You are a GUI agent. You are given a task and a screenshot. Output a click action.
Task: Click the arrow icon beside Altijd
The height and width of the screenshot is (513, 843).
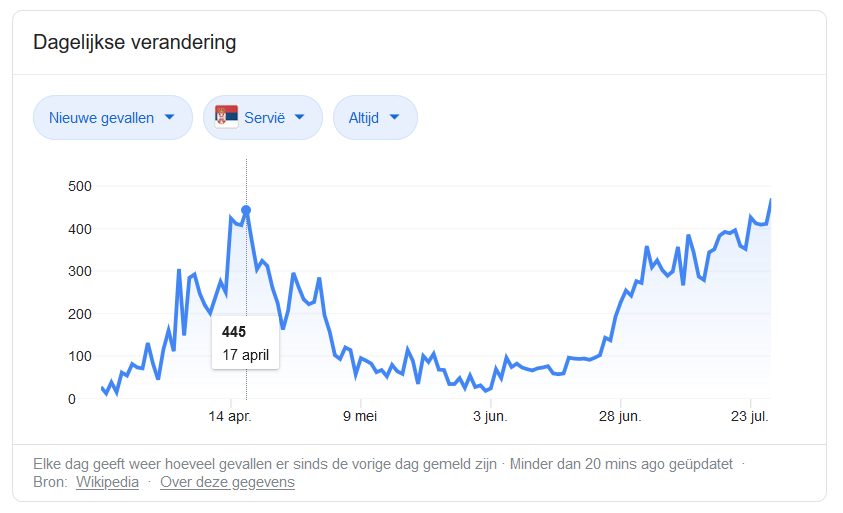394,117
